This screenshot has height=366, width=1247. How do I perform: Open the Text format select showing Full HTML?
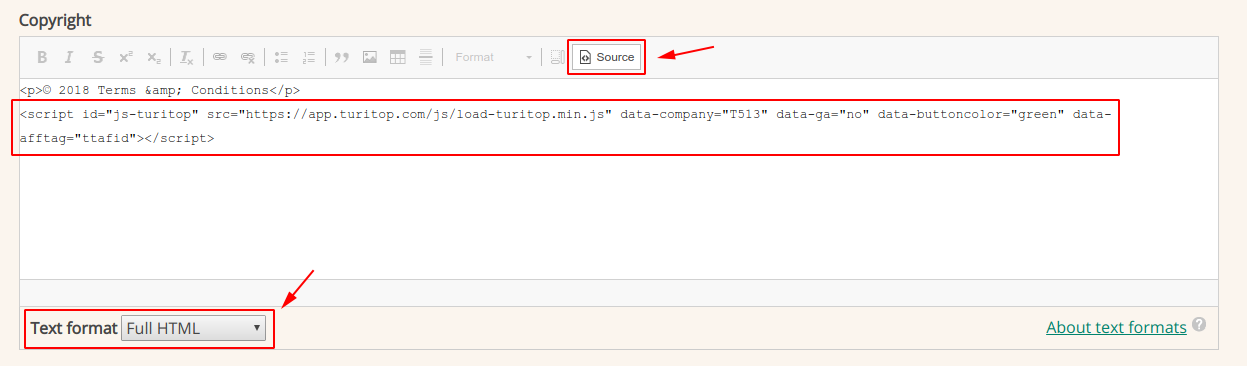click(193, 328)
